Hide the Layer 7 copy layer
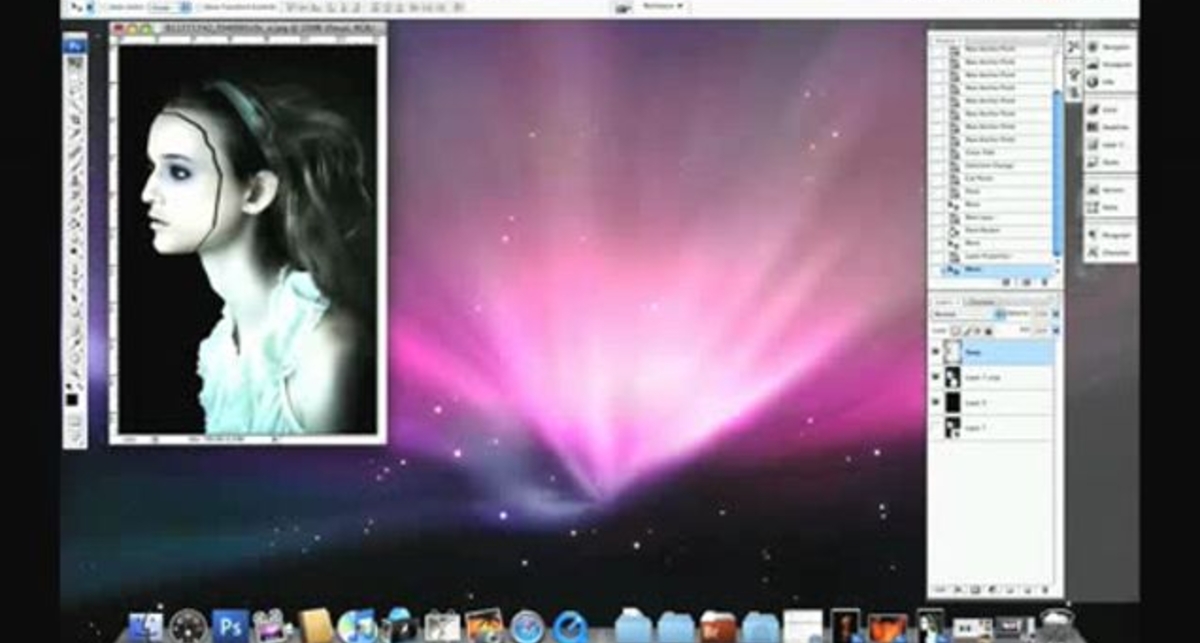Image resolution: width=1200 pixels, height=643 pixels. click(x=936, y=377)
